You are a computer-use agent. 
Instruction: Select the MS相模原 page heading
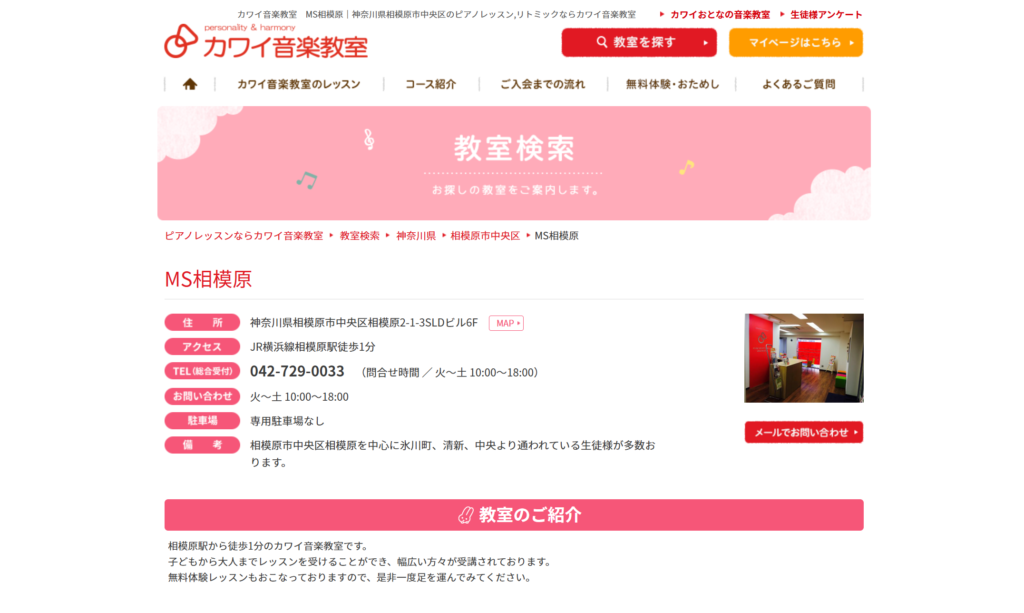[x=208, y=279]
